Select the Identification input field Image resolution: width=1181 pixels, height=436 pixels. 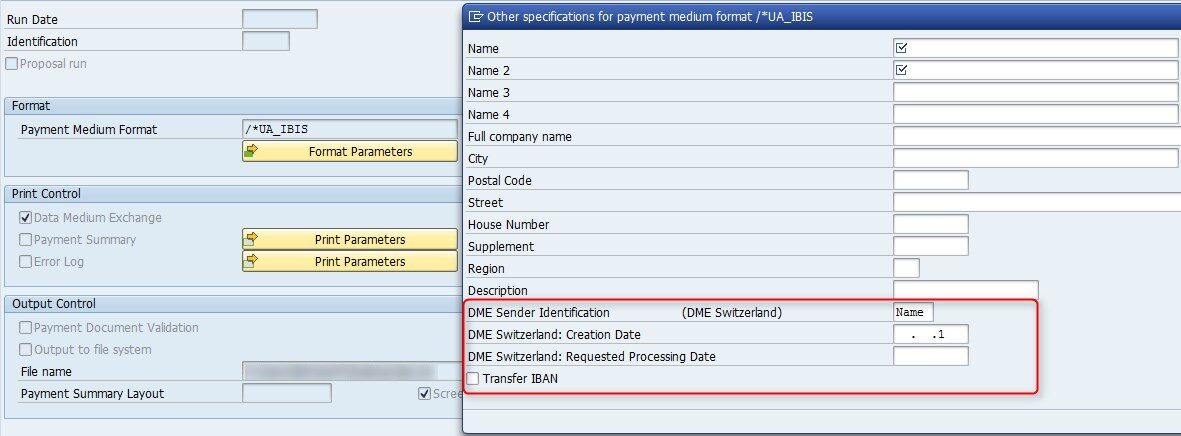(266, 41)
